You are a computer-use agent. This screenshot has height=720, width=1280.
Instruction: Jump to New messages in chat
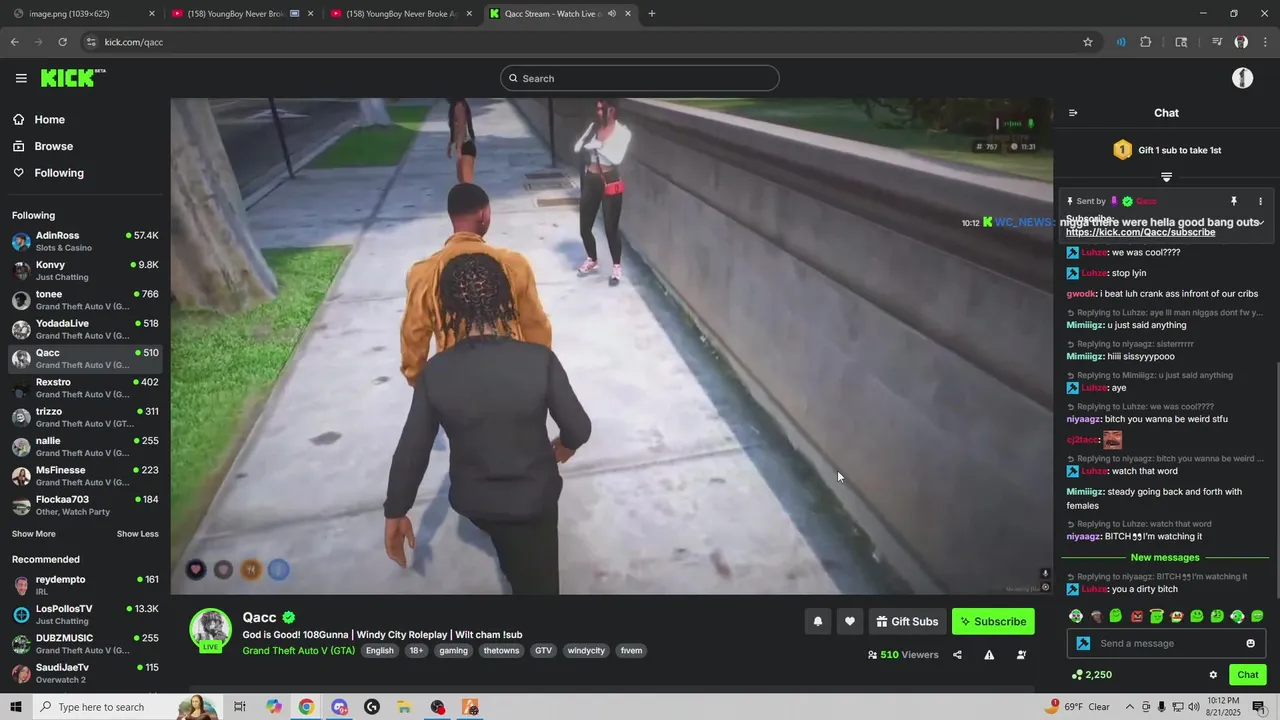coord(1165,558)
